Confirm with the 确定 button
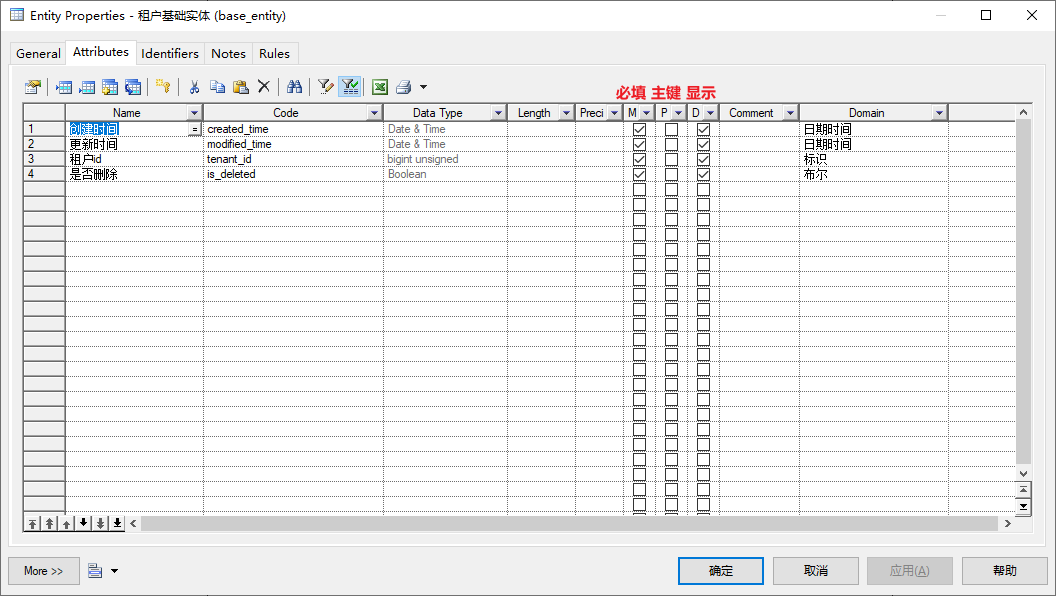This screenshot has height=596, width=1056. (x=721, y=571)
